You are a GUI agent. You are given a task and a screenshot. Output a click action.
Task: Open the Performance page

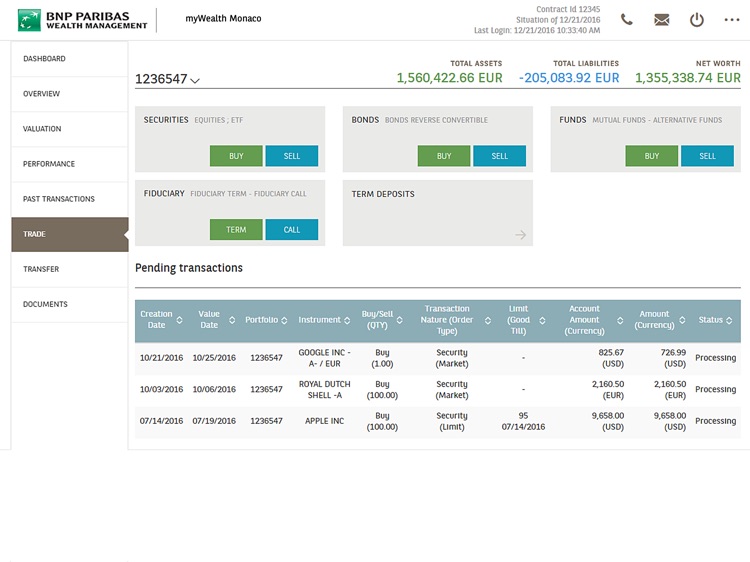coord(70,164)
